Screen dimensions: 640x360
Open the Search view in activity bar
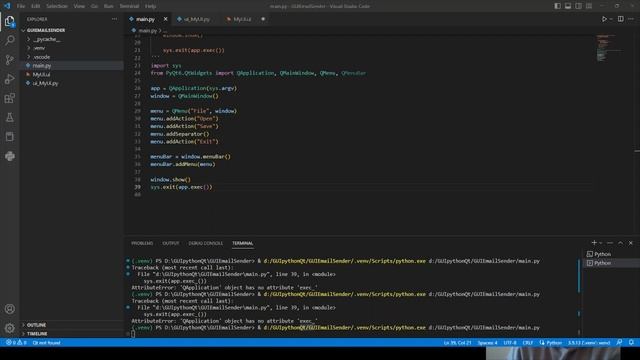pyautogui.click(x=10, y=40)
